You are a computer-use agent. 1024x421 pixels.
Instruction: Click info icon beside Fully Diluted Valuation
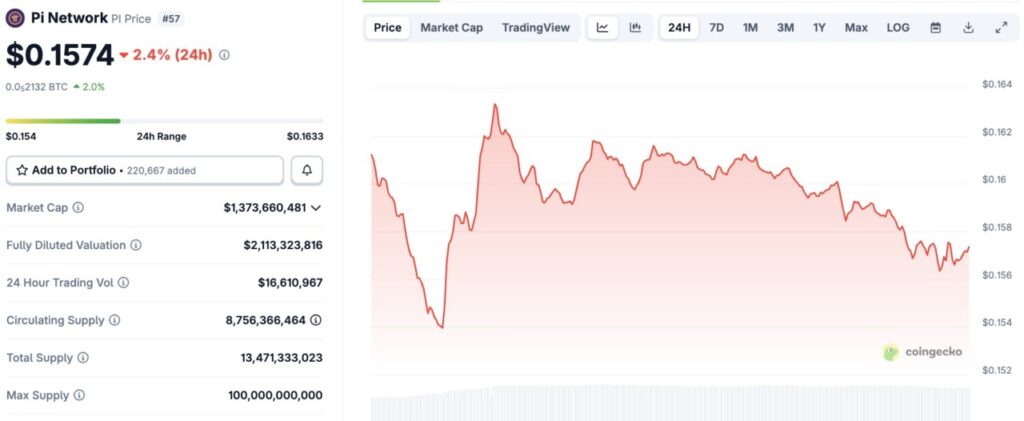[x=136, y=245]
